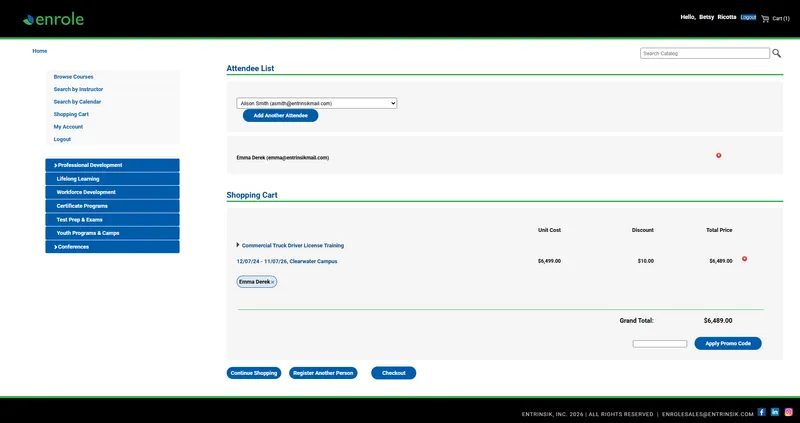Click Logout in the top header
The height and width of the screenshot is (423, 800).
[x=748, y=17]
